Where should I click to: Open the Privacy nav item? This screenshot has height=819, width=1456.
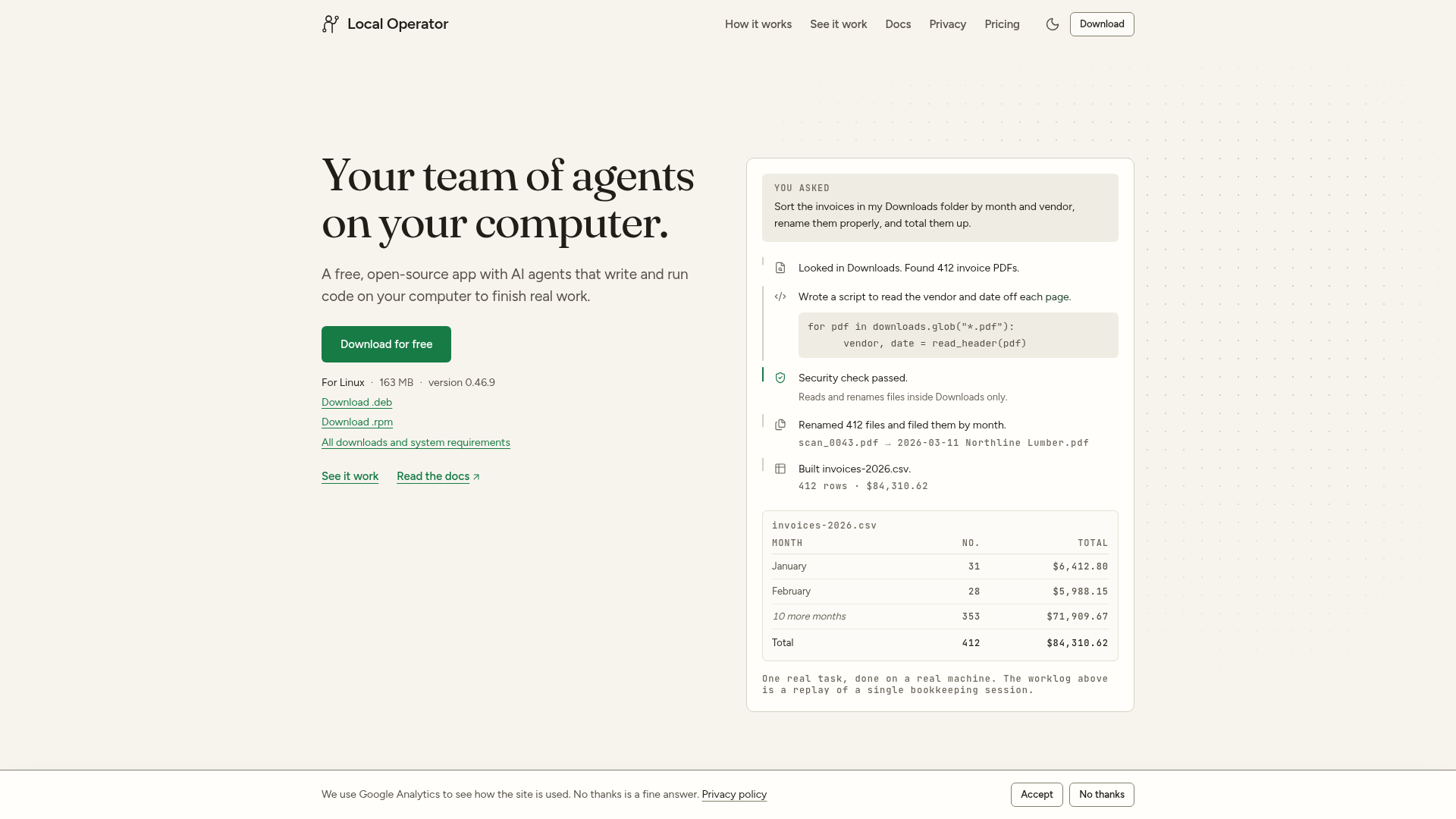click(x=947, y=24)
